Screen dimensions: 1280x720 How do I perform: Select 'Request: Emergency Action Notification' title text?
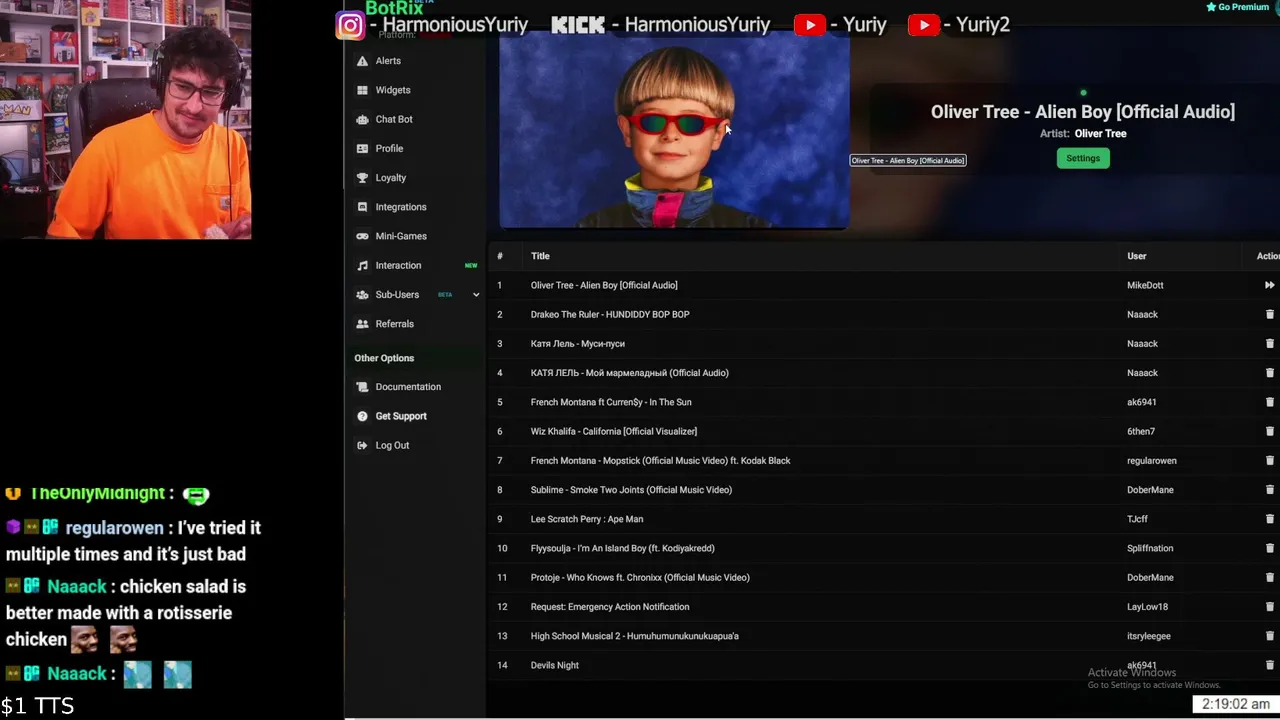[x=610, y=607]
